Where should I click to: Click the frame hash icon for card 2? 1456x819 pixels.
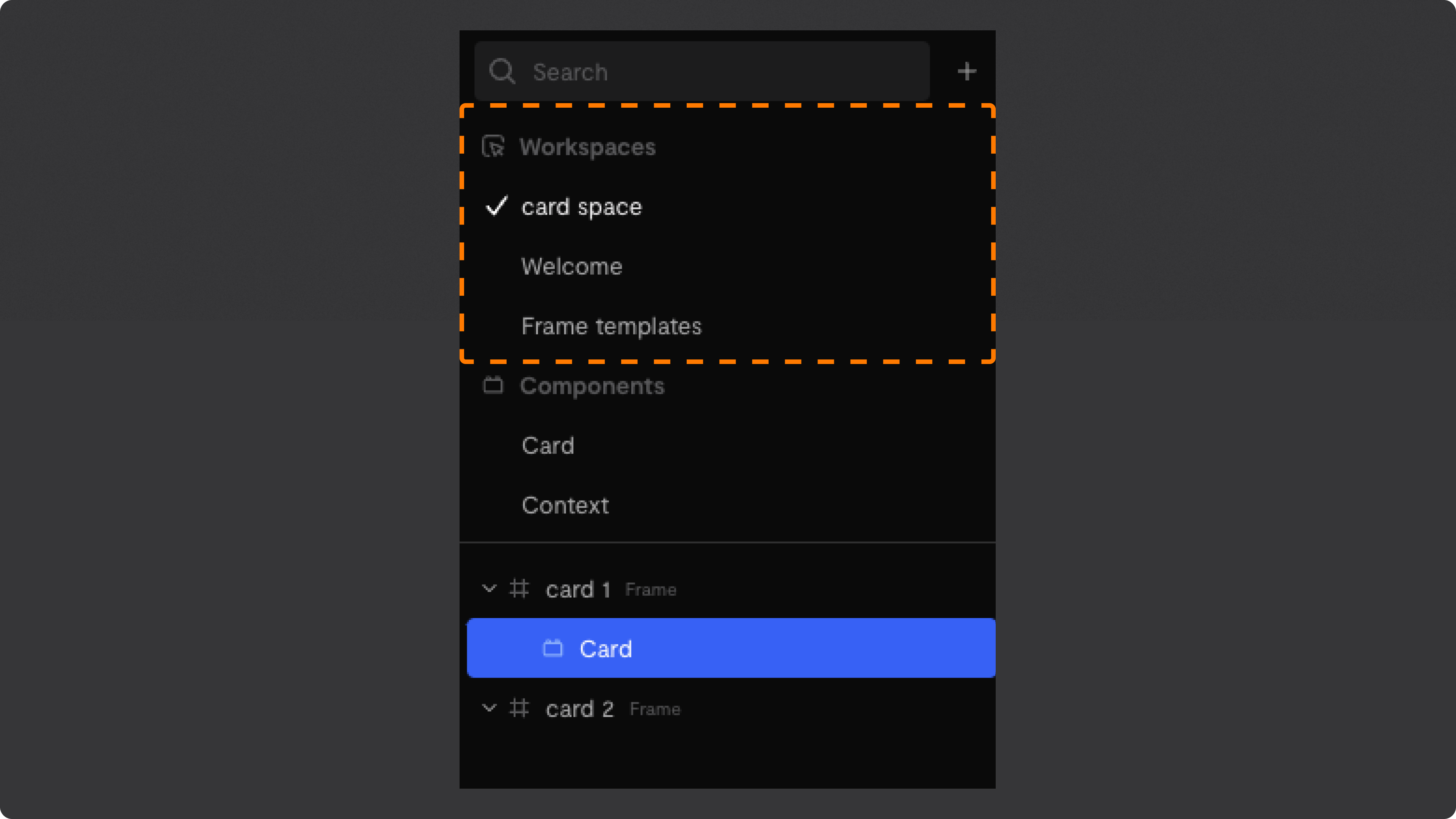tap(519, 708)
